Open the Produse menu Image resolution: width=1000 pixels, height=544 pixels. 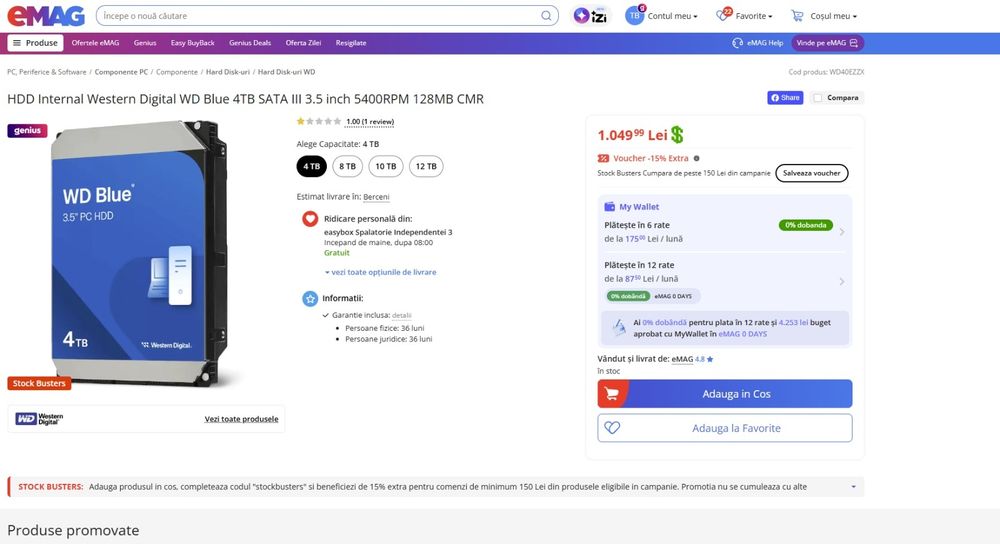point(36,43)
